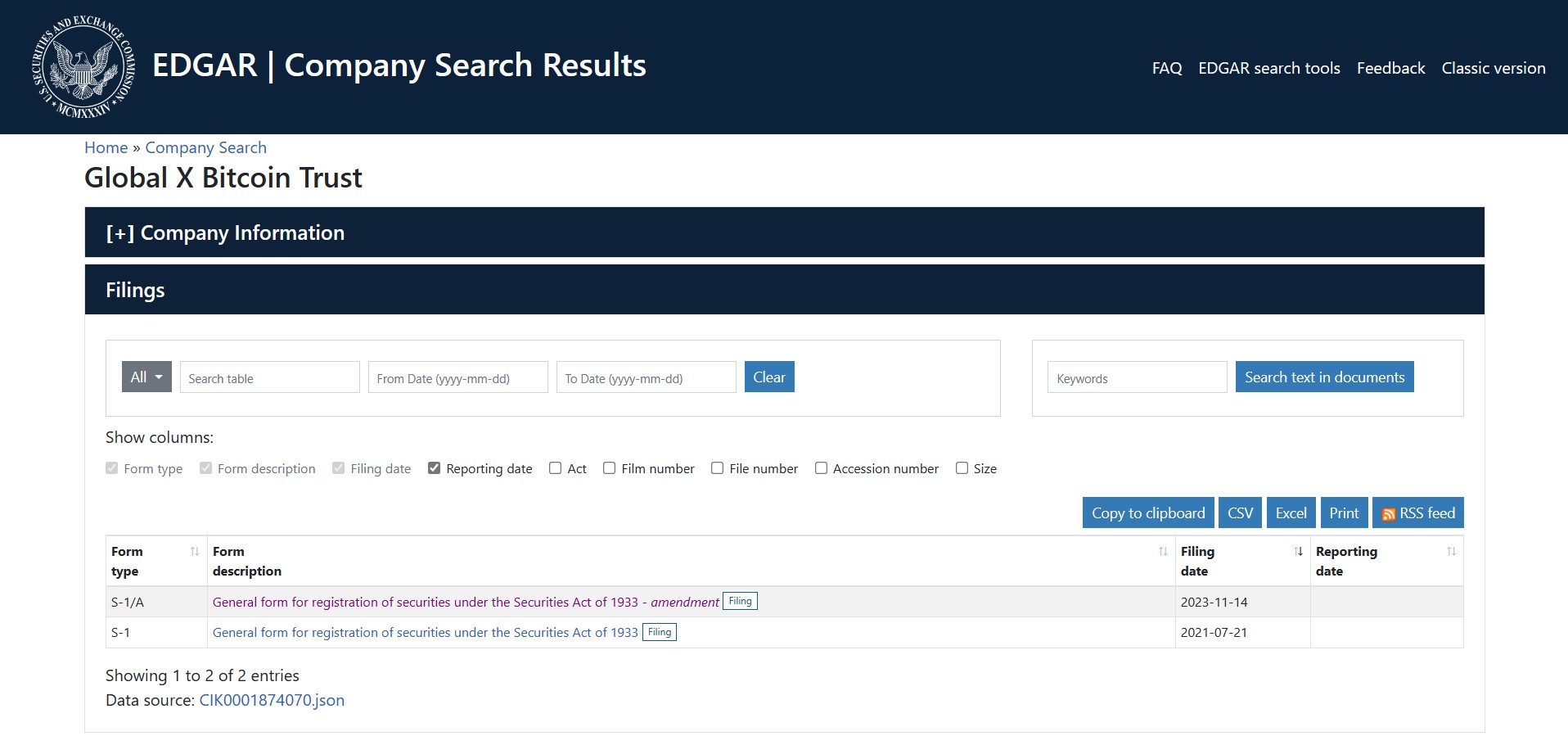Open the CIK0001874070.json data source
Viewport: 1568px width, 745px height.
click(x=272, y=700)
